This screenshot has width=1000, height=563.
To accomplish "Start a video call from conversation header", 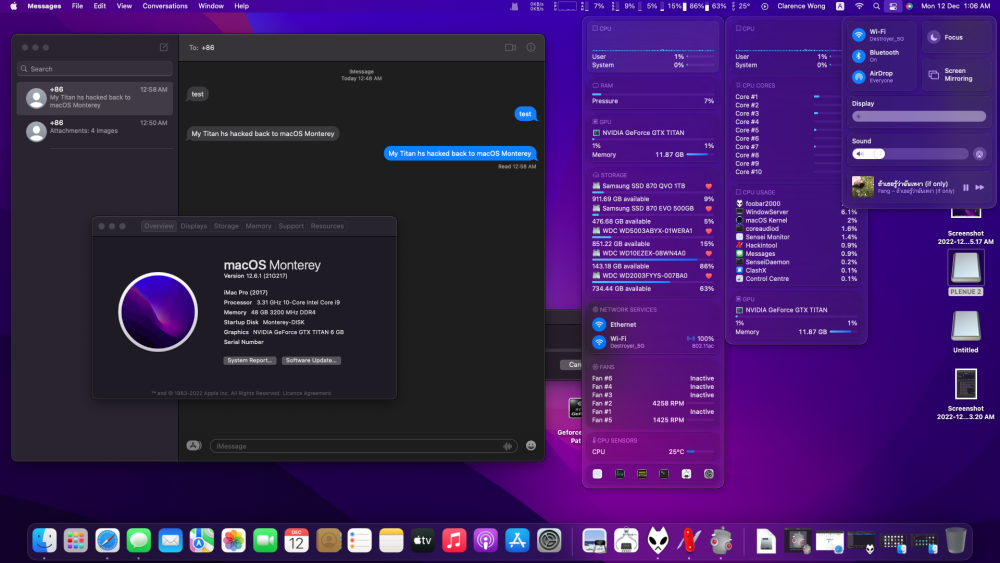I will tap(510, 47).
